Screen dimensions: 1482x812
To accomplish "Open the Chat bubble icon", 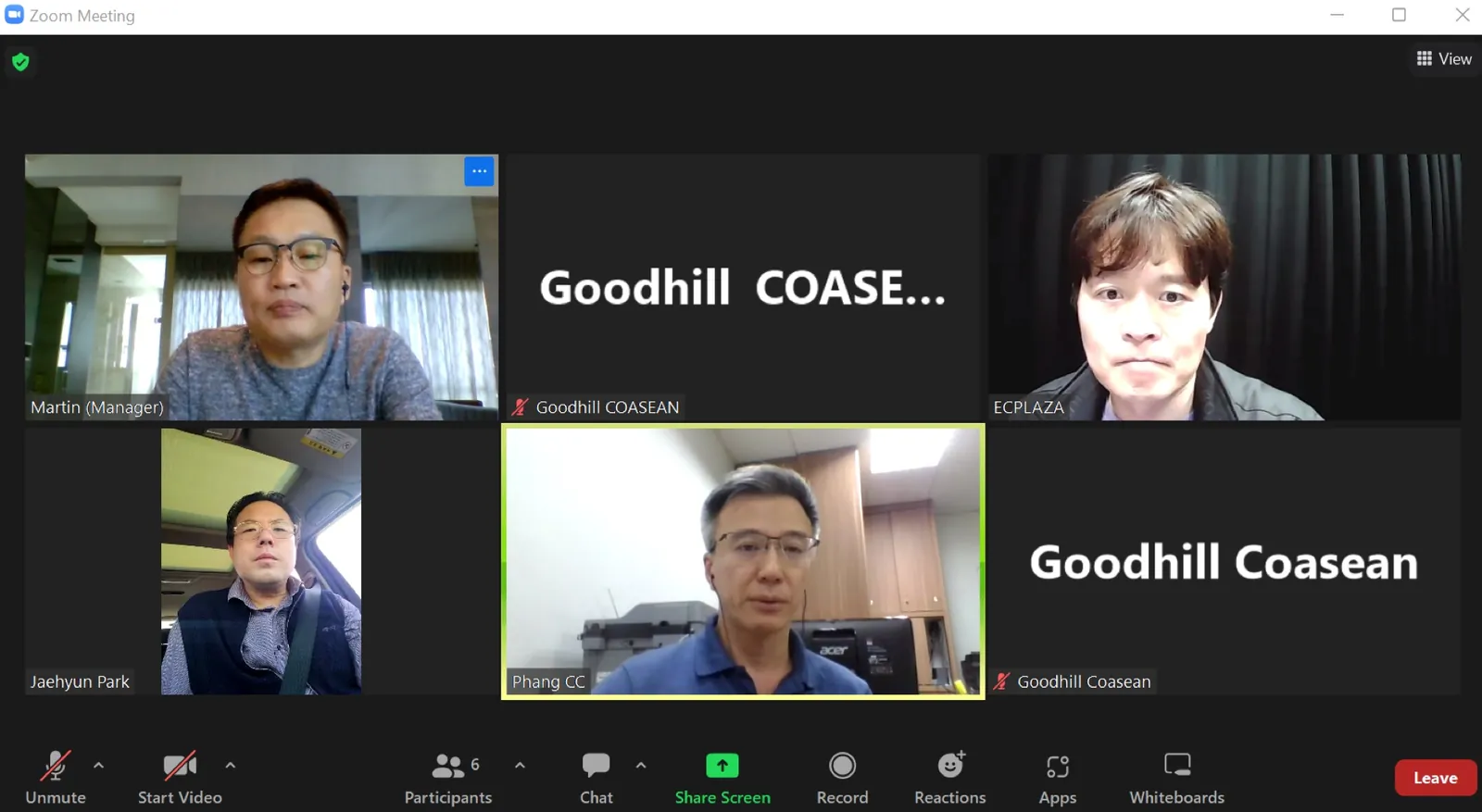I will (596, 765).
